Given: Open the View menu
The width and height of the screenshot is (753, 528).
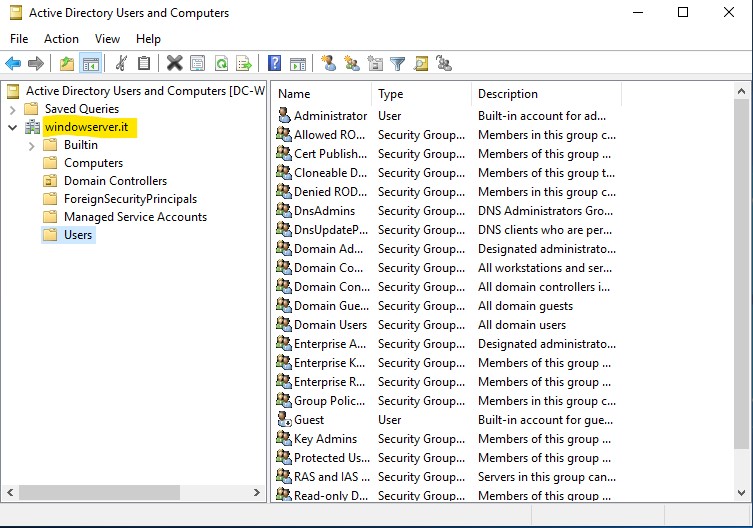Looking at the screenshot, I should pyautogui.click(x=107, y=39).
